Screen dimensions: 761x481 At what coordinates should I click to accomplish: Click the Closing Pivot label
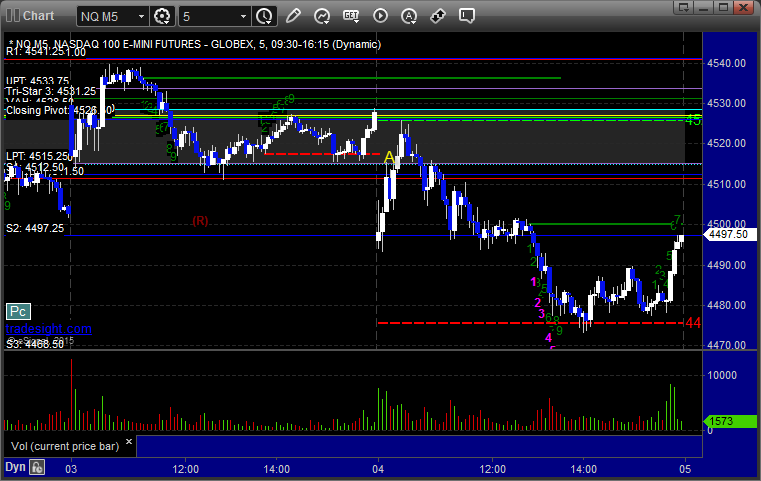click(59, 110)
